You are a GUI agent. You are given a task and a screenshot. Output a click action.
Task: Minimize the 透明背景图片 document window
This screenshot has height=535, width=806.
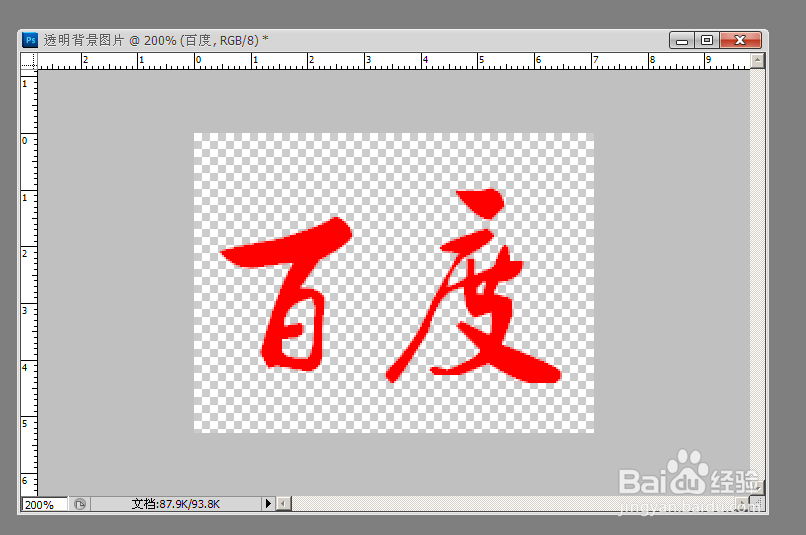682,40
